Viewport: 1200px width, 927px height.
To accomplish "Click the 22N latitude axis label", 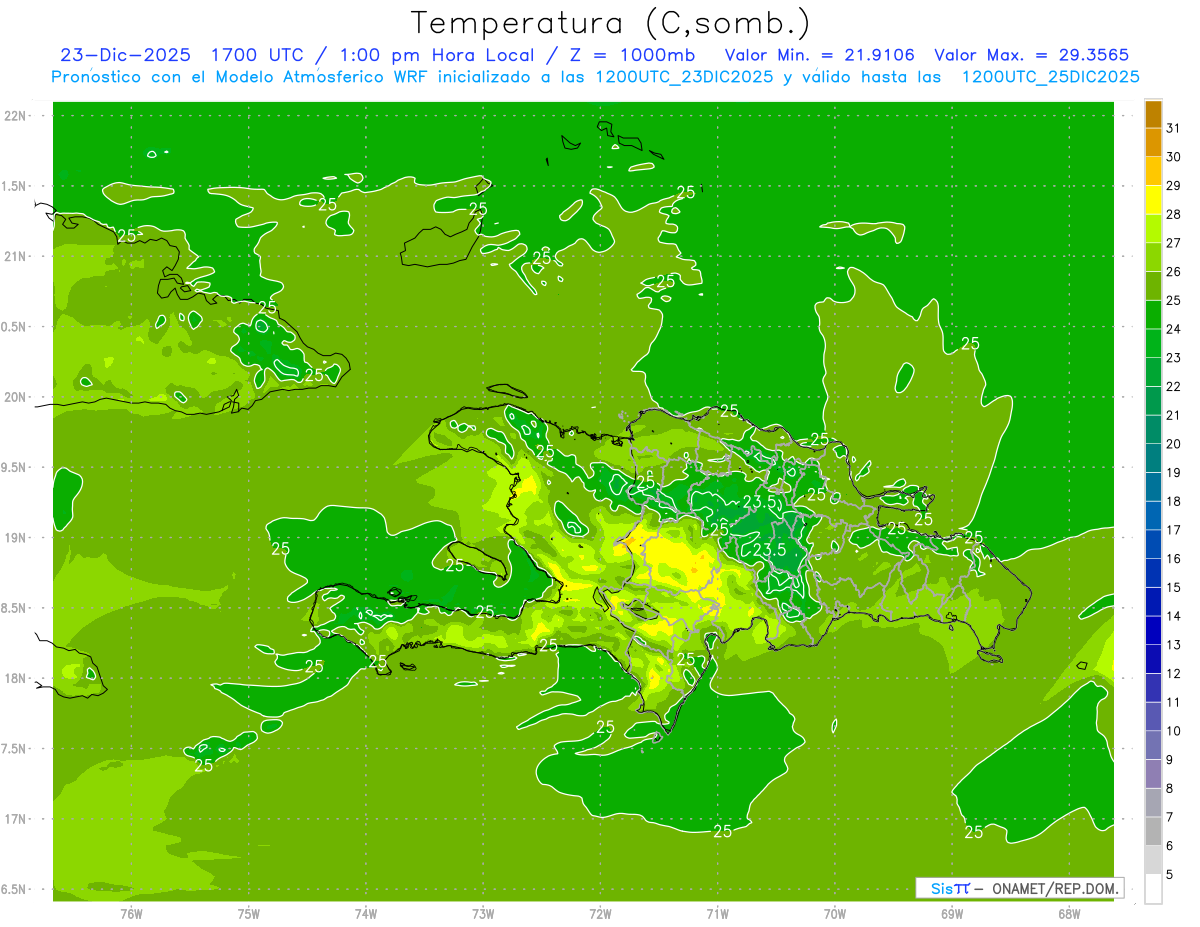I will (x=16, y=116).
